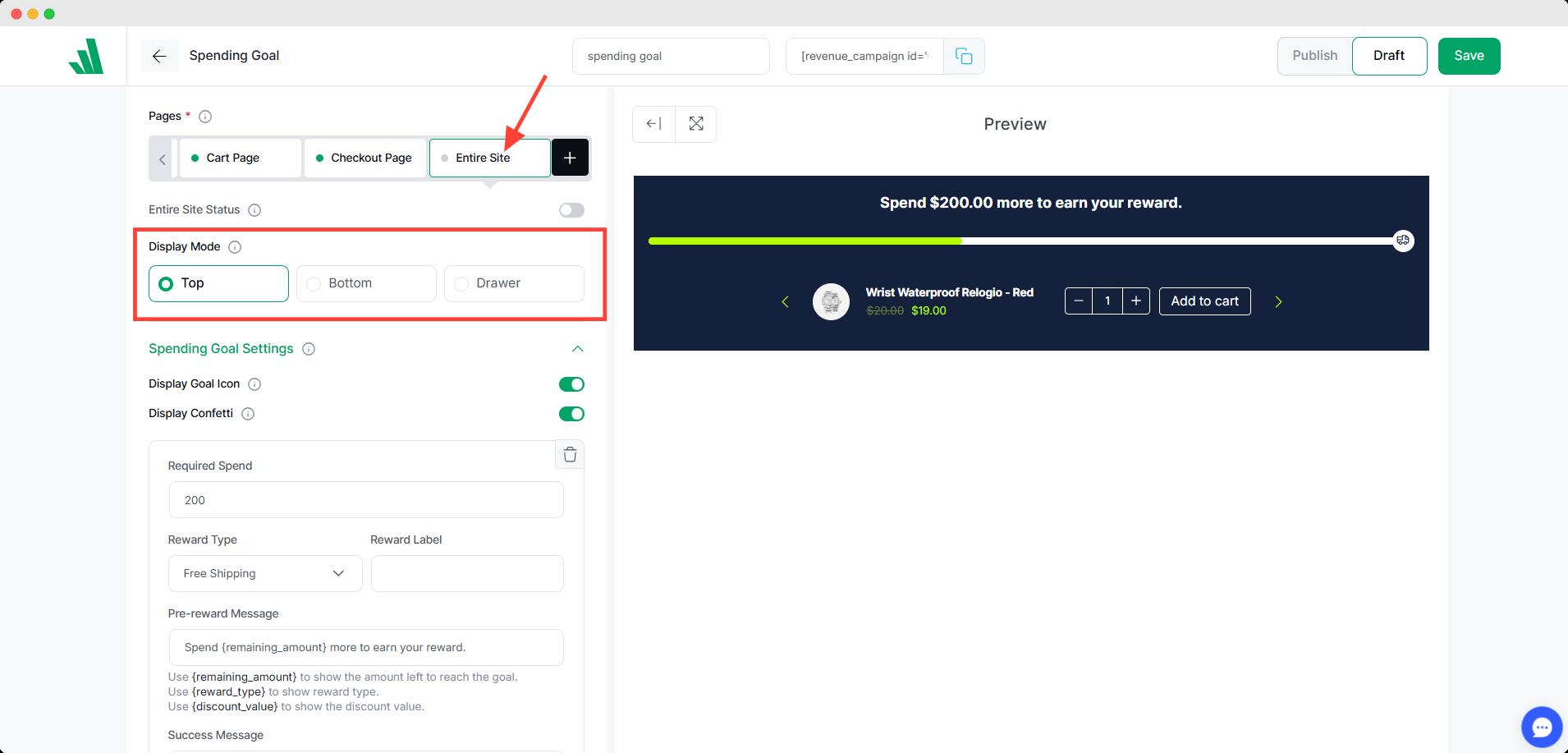Show previous product in preview carousel
This screenshot has width=1568, height=753.
pyautogui.click(x=786, y=302)
